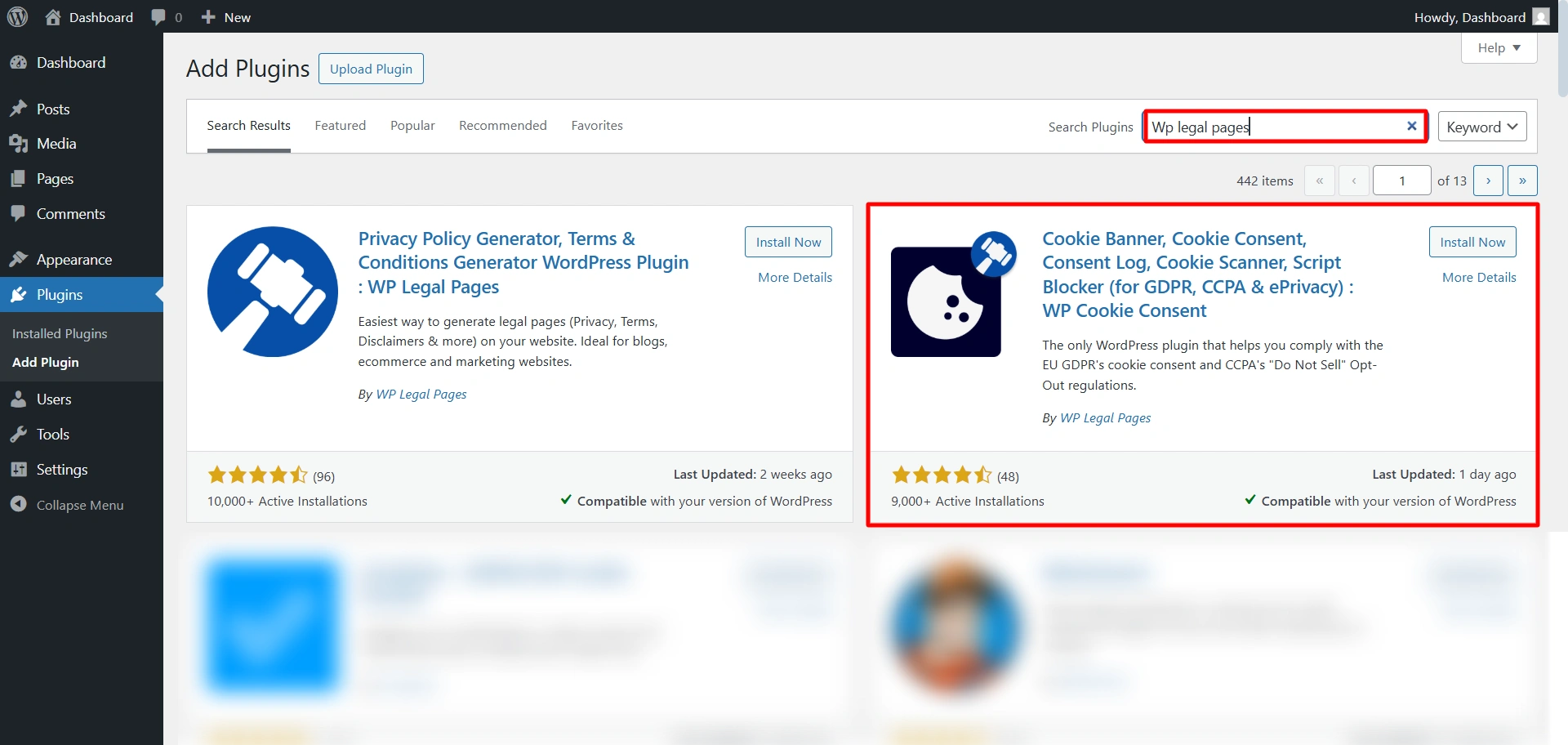1568x745 pixels.
Task: Select the Search Results tab
Action: point(249,125)
